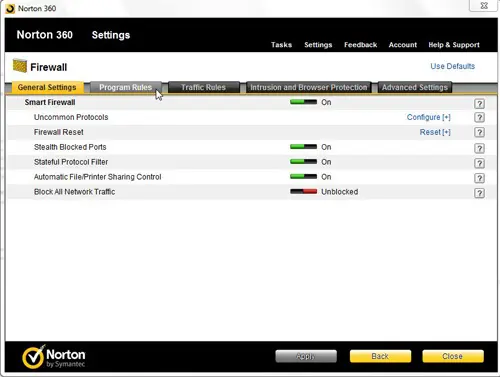Disable Stealth Blocked Ports switch
Screen dimensions: 500x377
[x=303, y=147]
